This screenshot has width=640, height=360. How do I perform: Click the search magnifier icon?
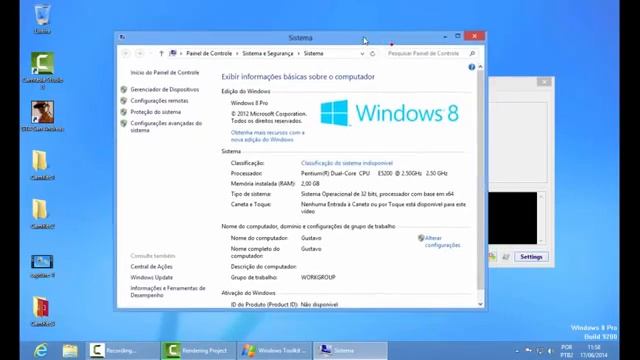pyautogui.click(x=472, y=53)
